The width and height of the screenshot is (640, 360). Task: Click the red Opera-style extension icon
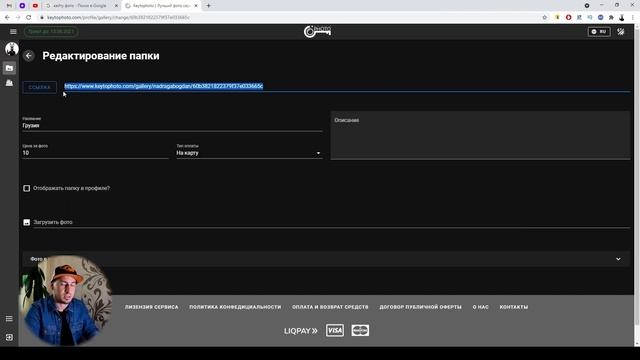pos(568,18)
